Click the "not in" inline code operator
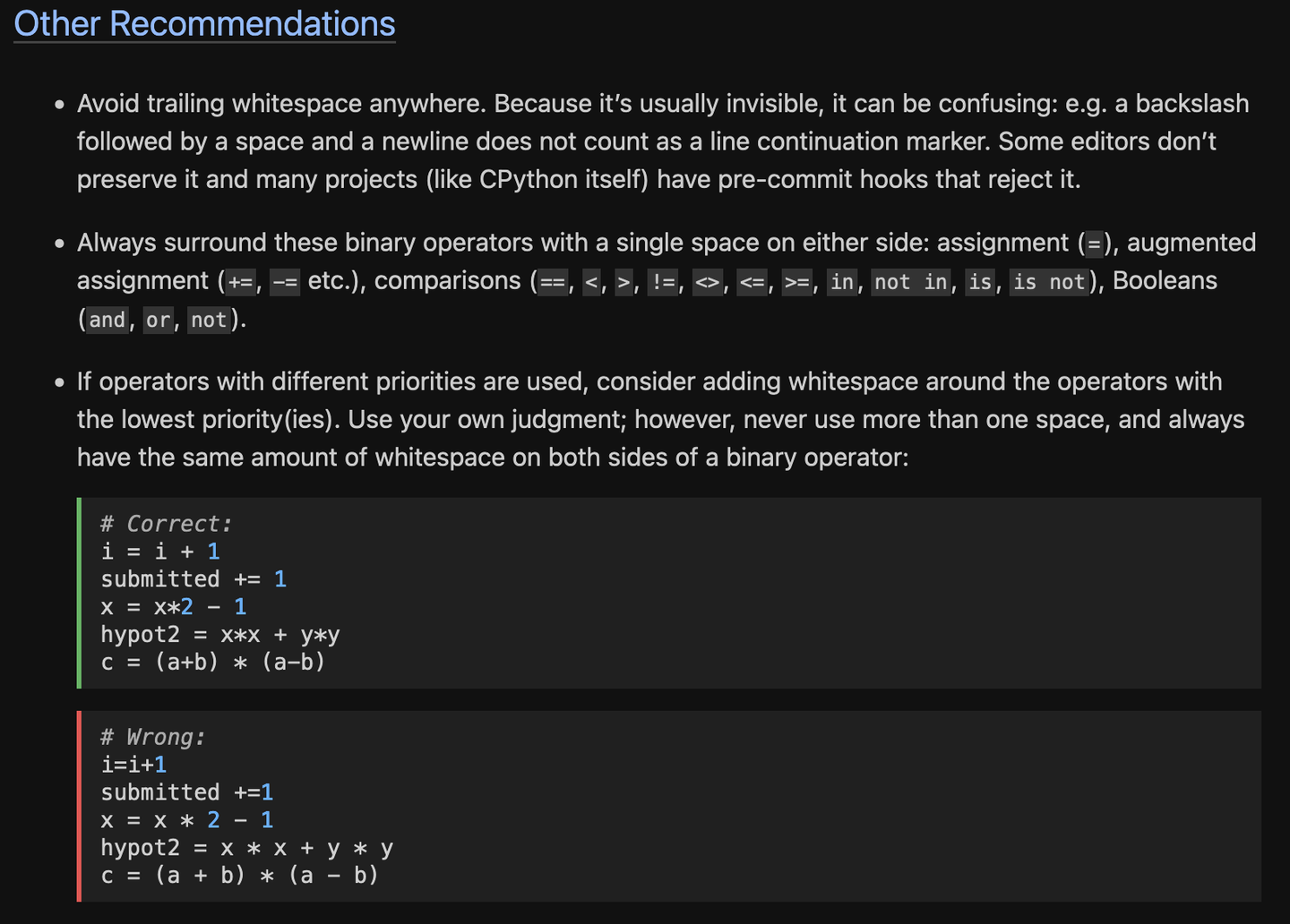 [910, 282]
